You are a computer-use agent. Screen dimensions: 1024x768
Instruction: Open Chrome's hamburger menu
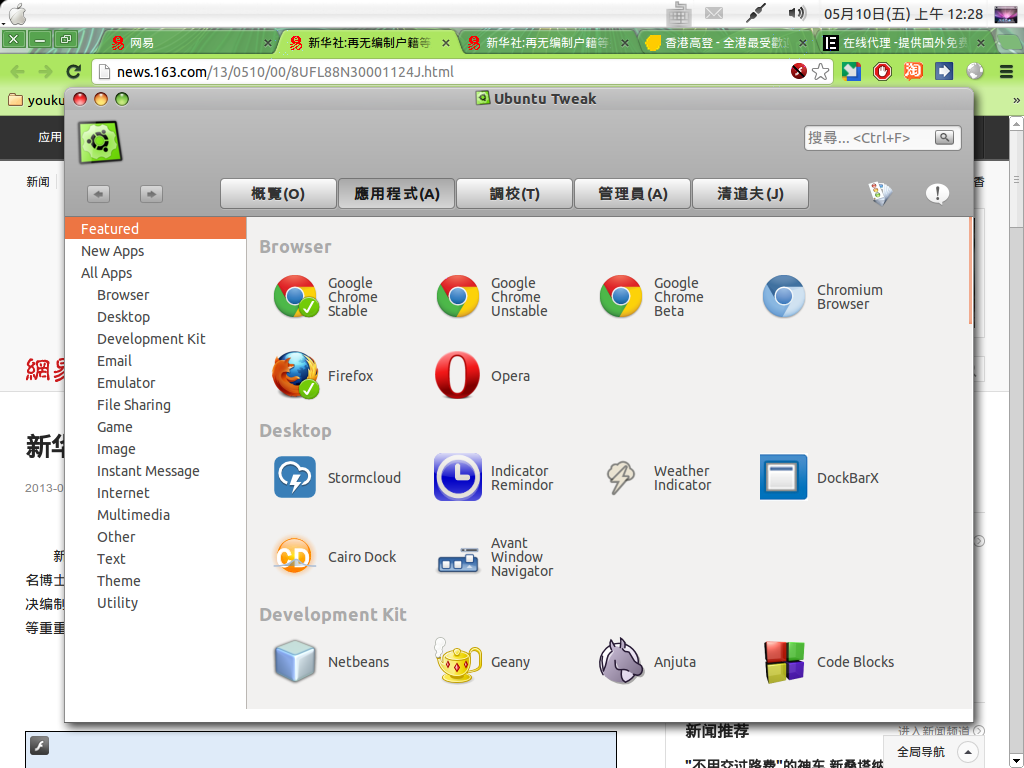pyautogui.click(x=1006, y=71)
